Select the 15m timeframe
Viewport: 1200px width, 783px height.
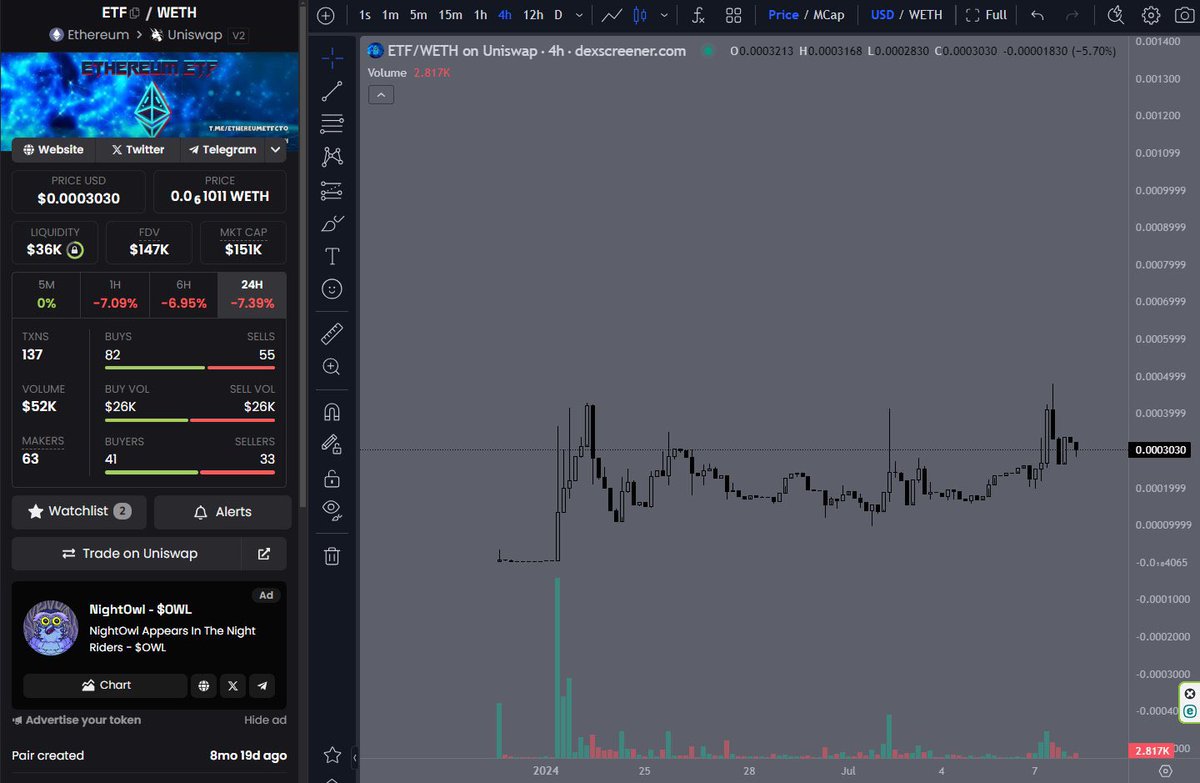pos(450,15)
